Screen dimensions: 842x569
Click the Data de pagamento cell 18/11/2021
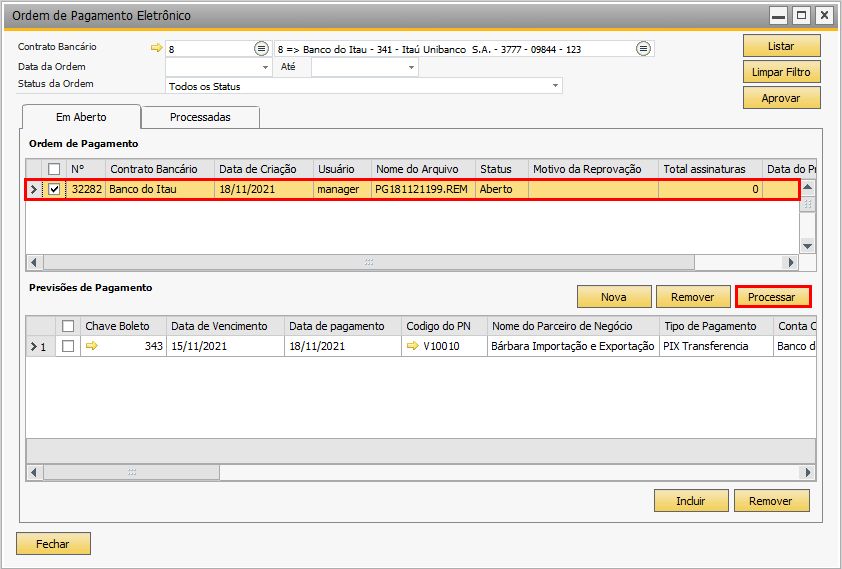pos(343,346)
